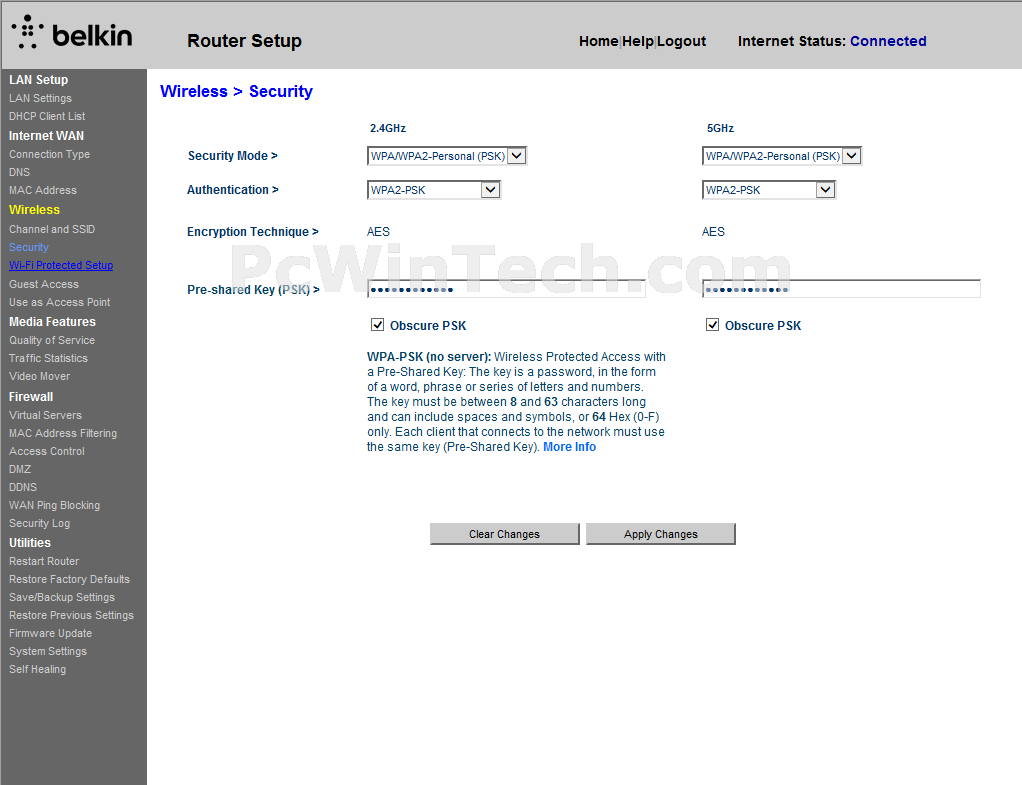Go to Home in header
Viewport: 1022px width, 785px height.
598,41
